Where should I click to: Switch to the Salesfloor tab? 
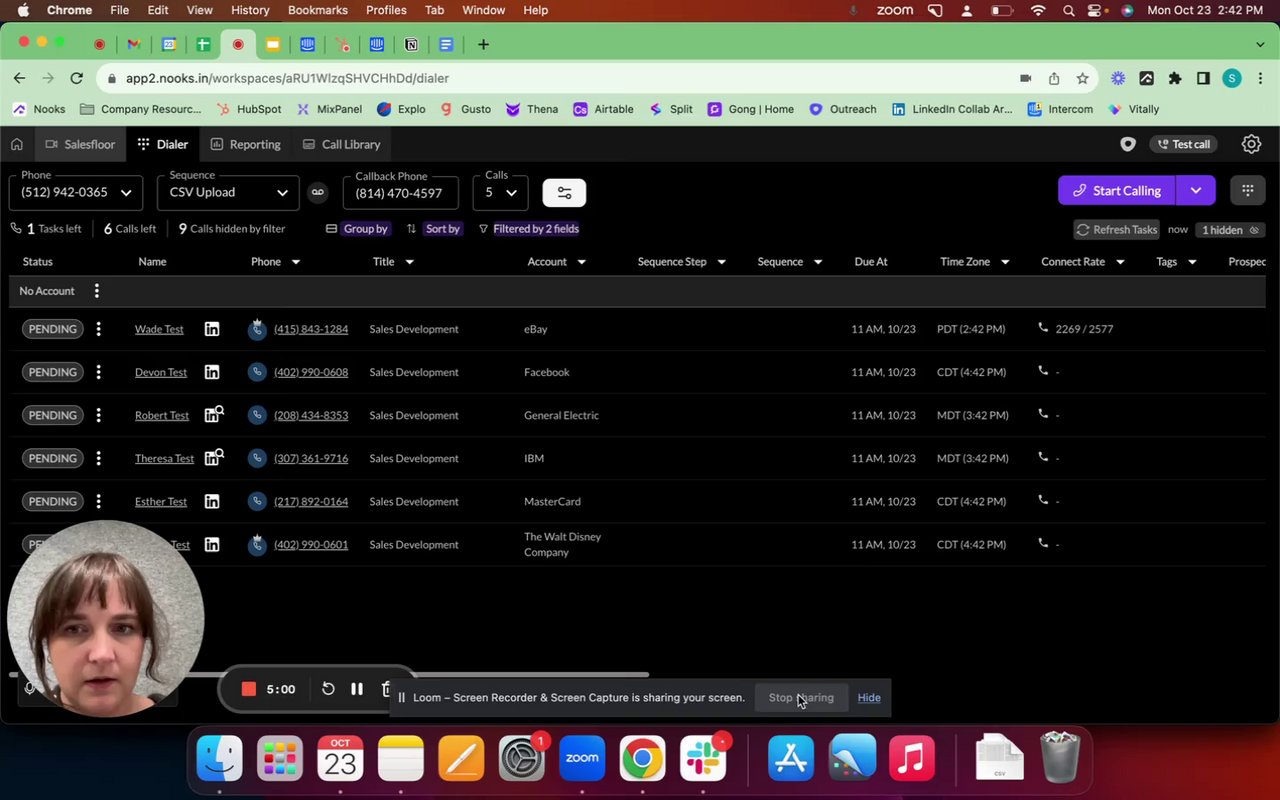80,144
